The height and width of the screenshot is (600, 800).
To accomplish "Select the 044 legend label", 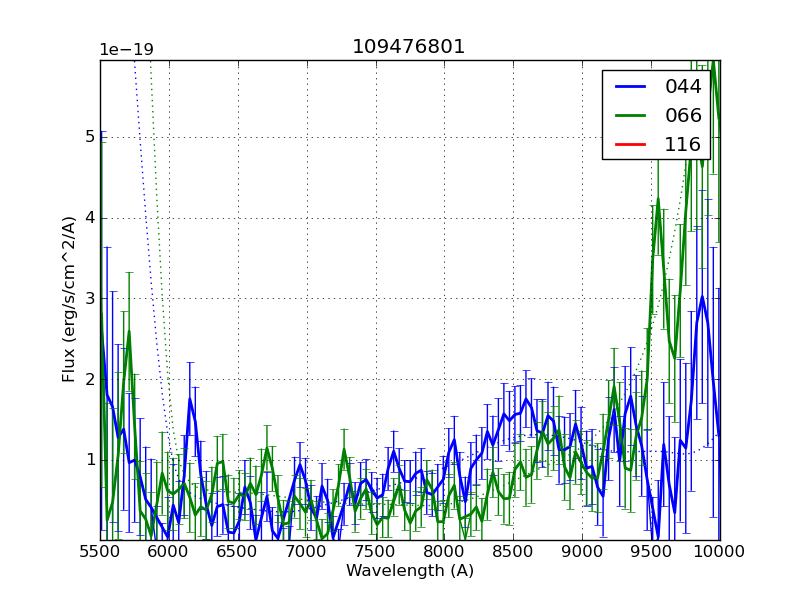I will 683,87.
